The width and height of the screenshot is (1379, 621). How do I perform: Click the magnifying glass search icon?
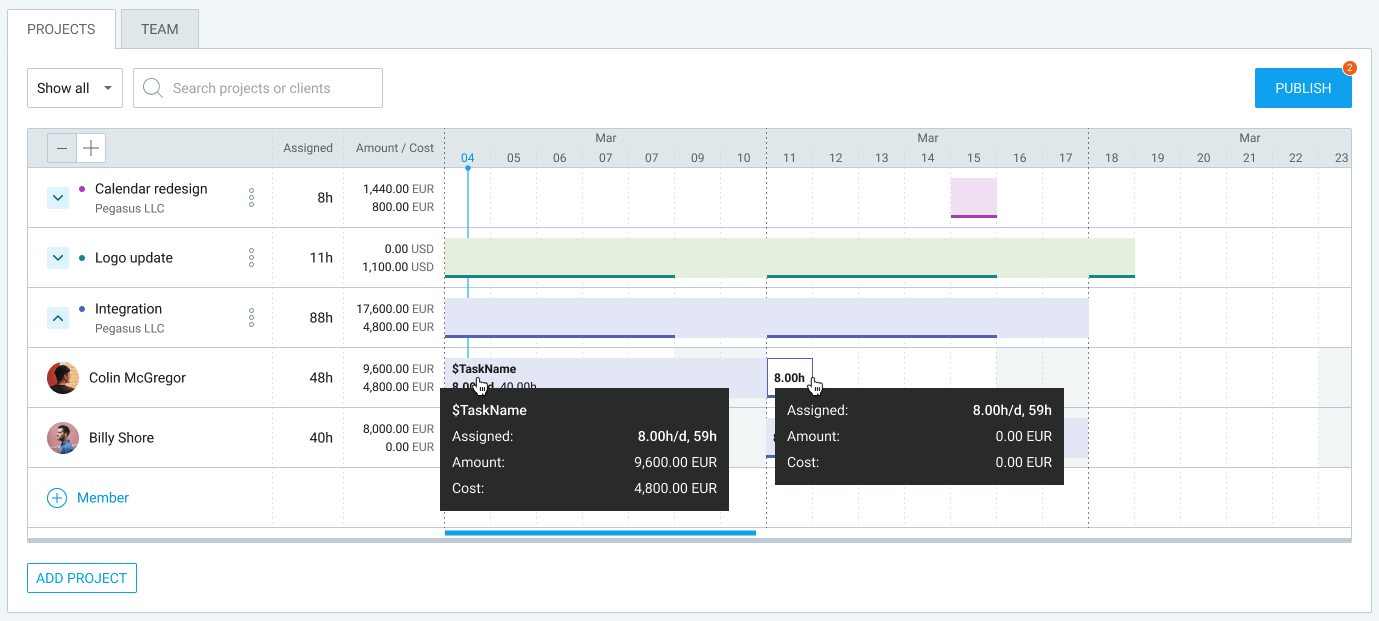coord(151,88)
